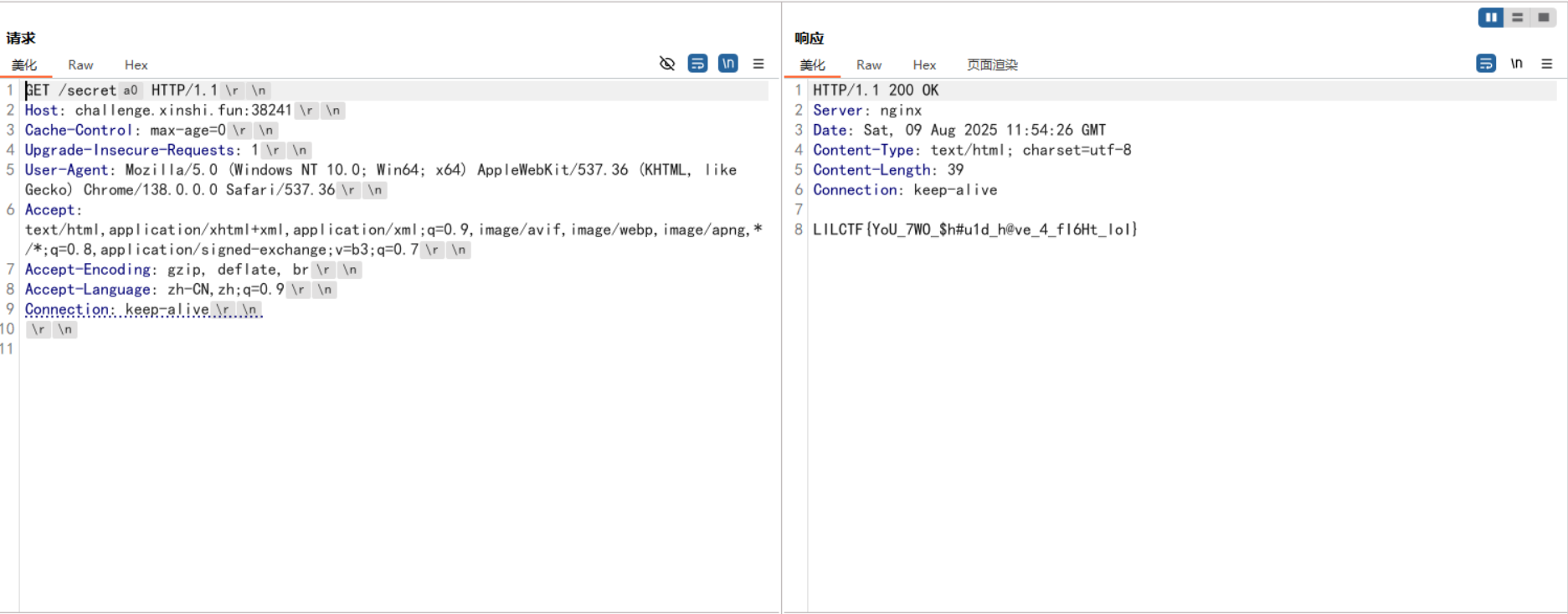The image size is (1568, 614).
Task: Toggle word wrap icon in request panel
Action: [697, 64]
